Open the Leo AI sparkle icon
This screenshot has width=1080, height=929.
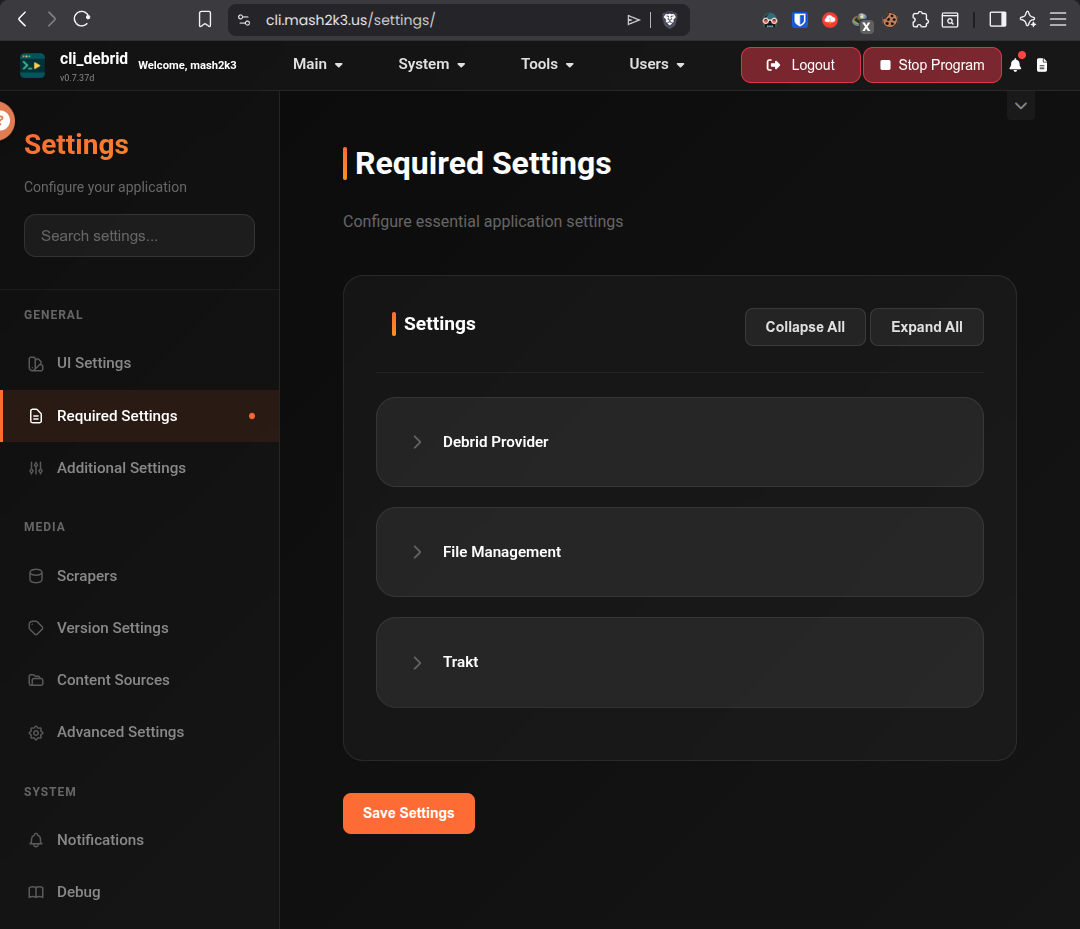[1028, 19]
